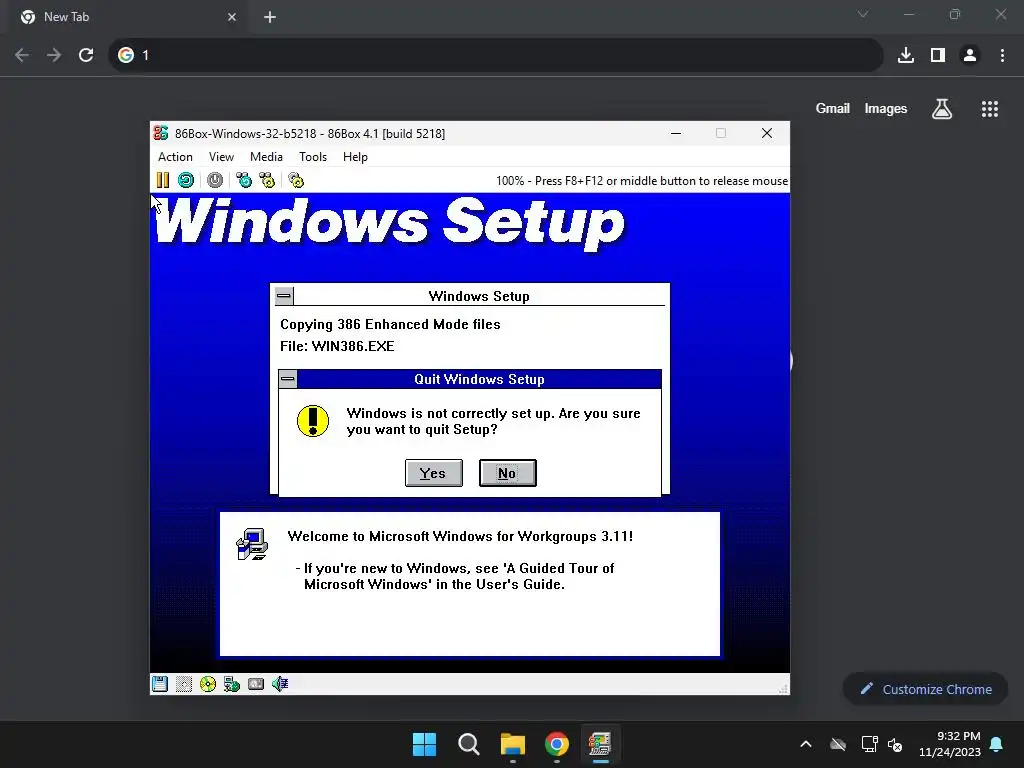
Task: Expand Chrome tab search chevron
Action: 863,14
